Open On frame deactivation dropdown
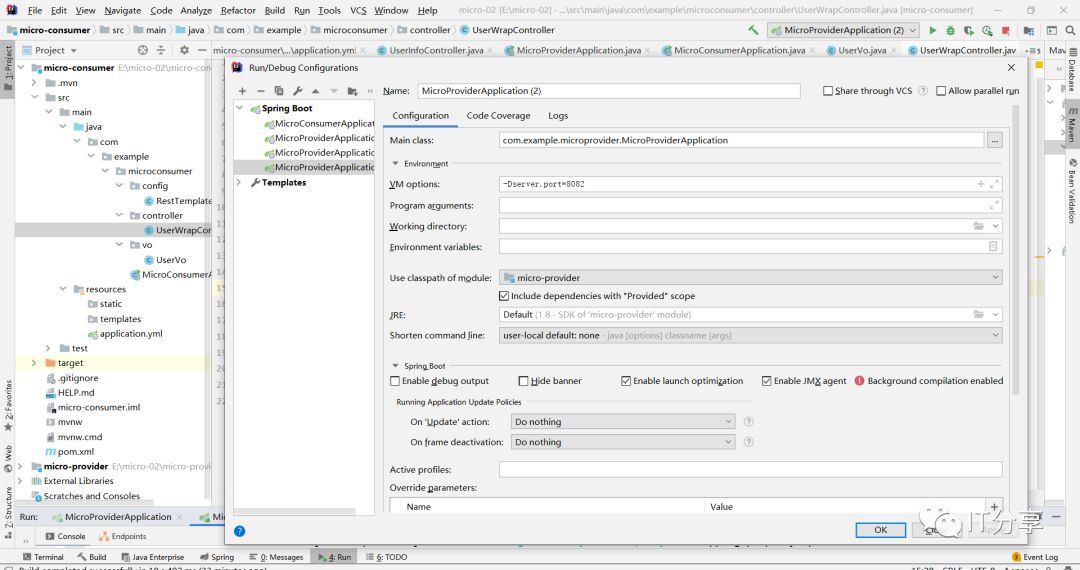The height and width of the screenshot is (570, 1080). click(623, 442)
